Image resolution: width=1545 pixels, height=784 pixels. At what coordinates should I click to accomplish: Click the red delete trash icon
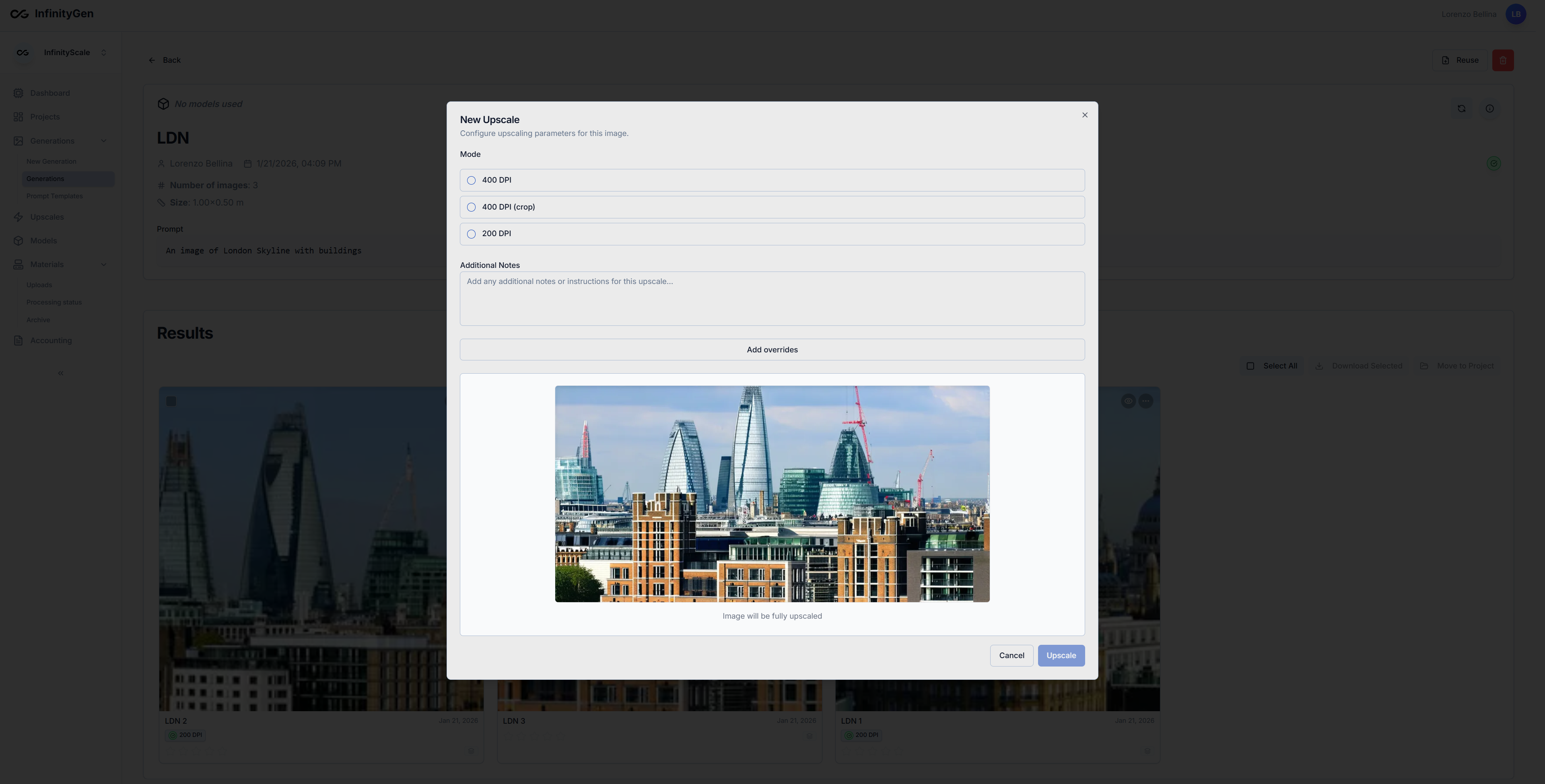[x=1502, y=61]
